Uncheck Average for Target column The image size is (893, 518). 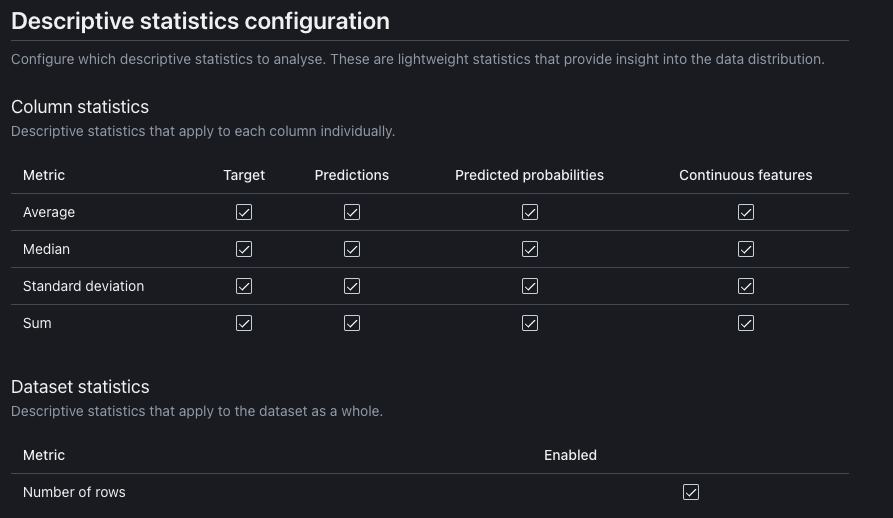click(x=244, y=212)
